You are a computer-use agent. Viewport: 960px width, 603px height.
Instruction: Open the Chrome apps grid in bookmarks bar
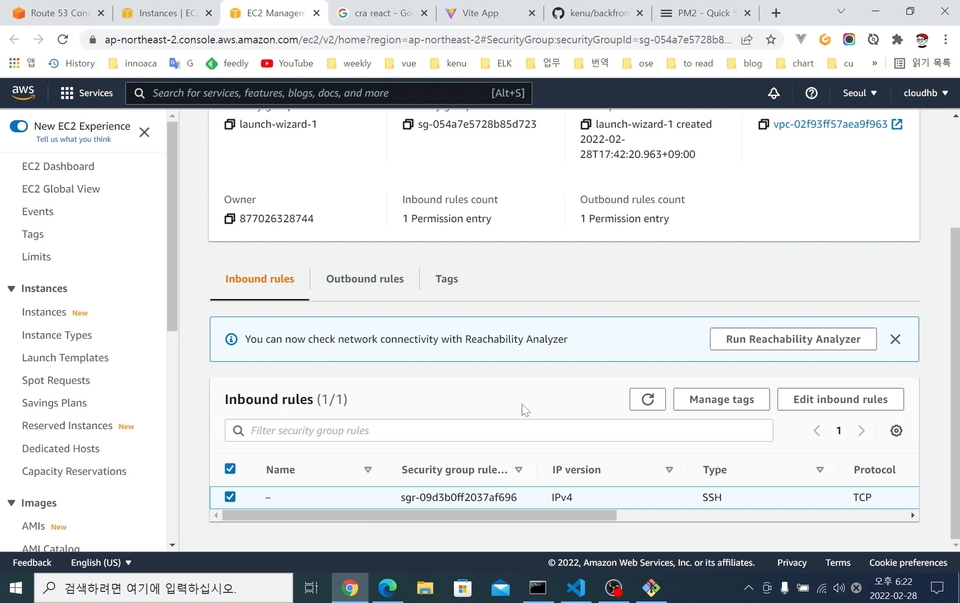[14, 63]
